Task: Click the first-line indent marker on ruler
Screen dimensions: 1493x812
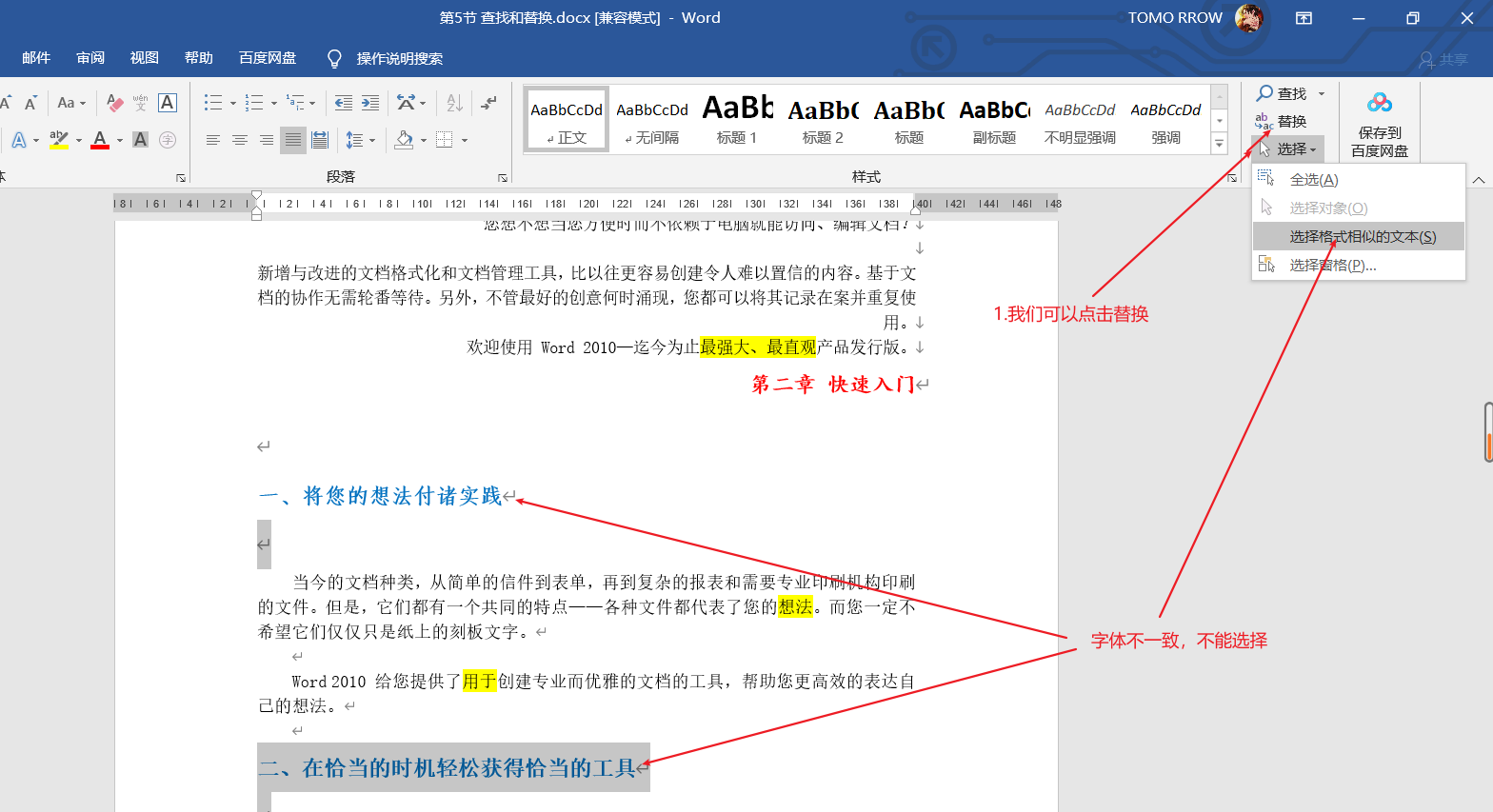Action: [256, 195]
